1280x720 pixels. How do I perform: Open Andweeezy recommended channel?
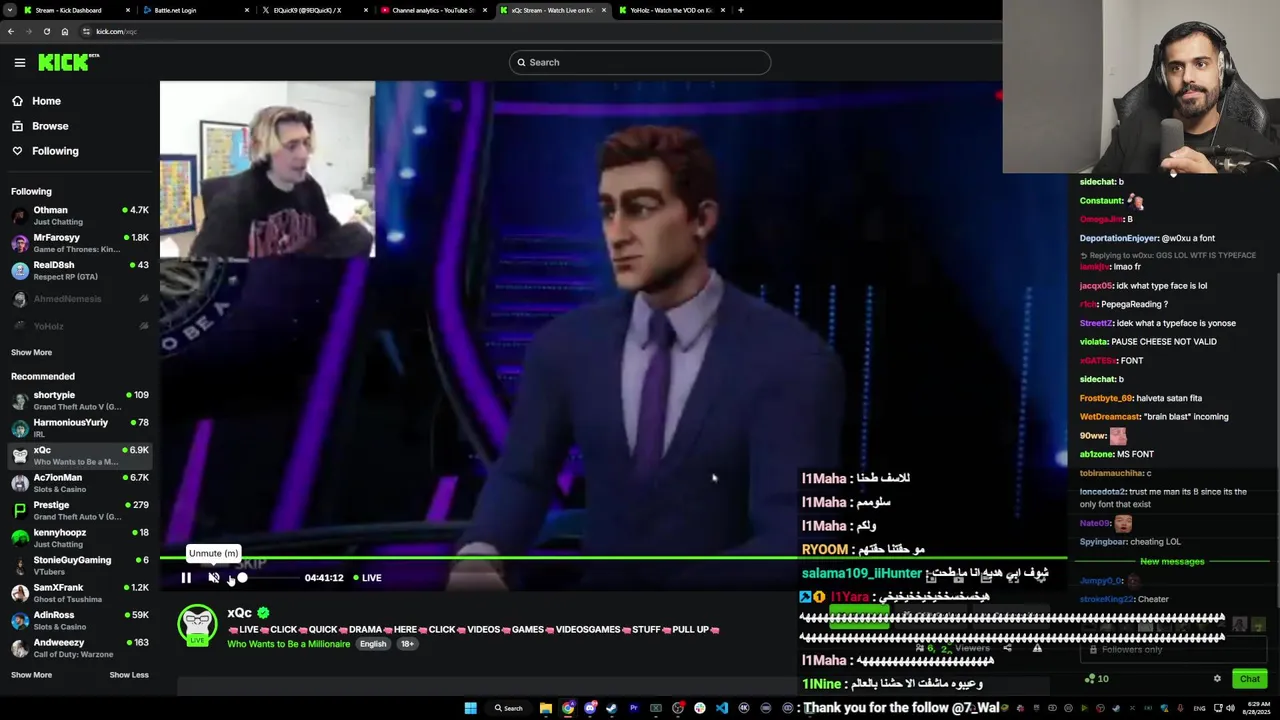click(x=80, y=648)
